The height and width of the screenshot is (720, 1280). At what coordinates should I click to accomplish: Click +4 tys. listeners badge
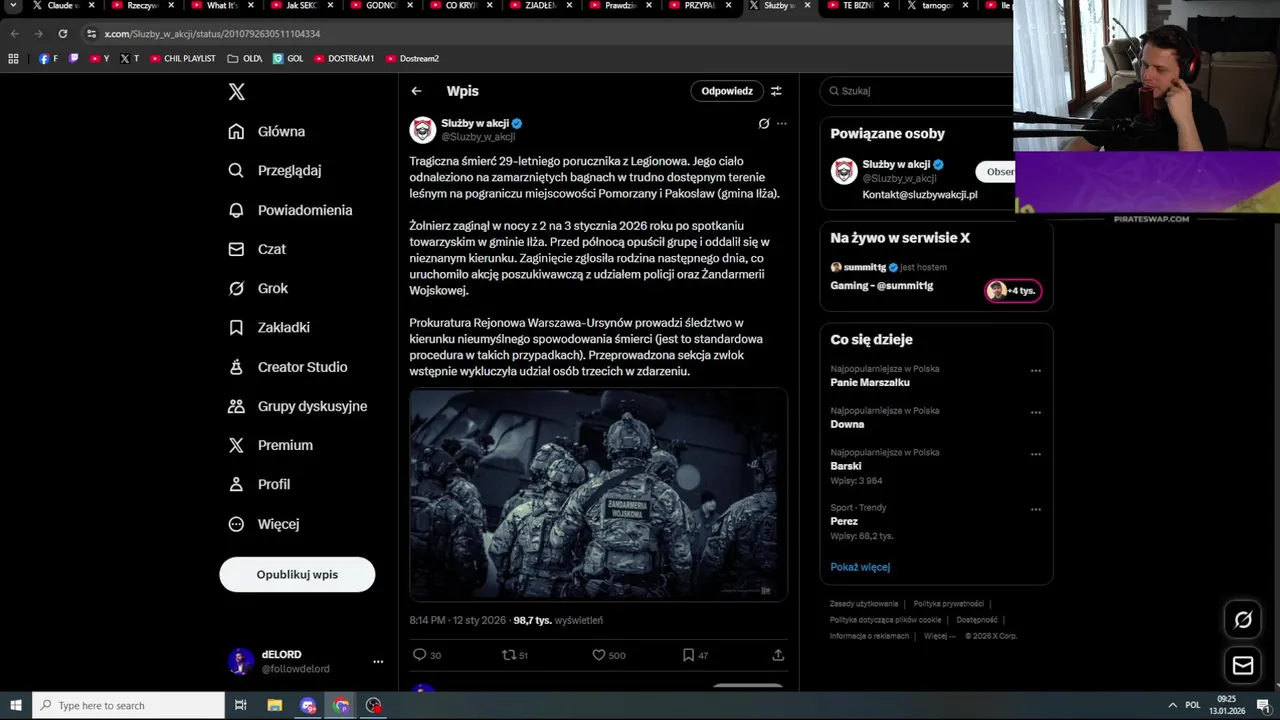(x=1014, y=291)
